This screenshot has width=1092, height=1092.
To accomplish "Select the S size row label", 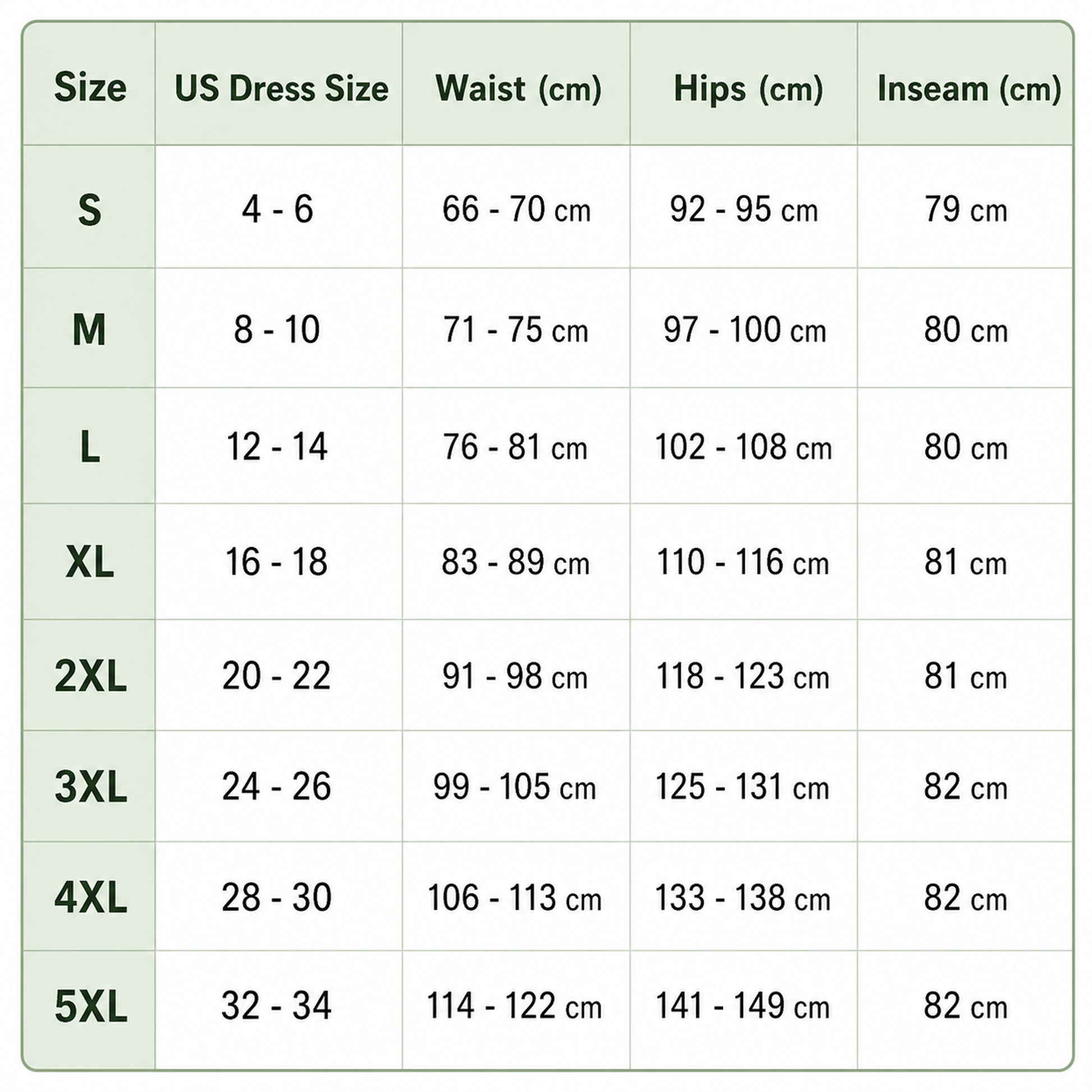I will tap(89, 210).
